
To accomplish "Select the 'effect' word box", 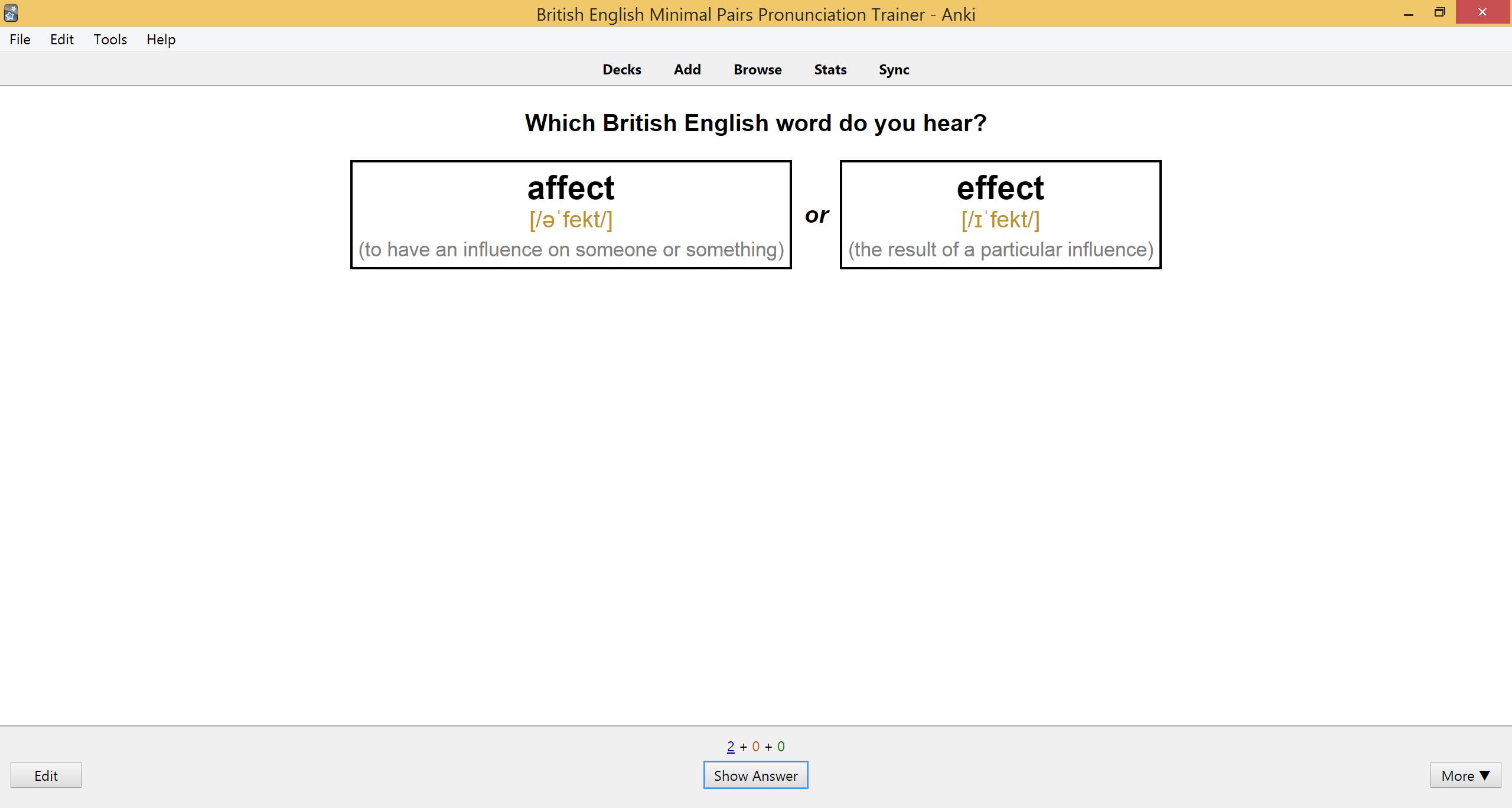I will [x=1000, y=214].
